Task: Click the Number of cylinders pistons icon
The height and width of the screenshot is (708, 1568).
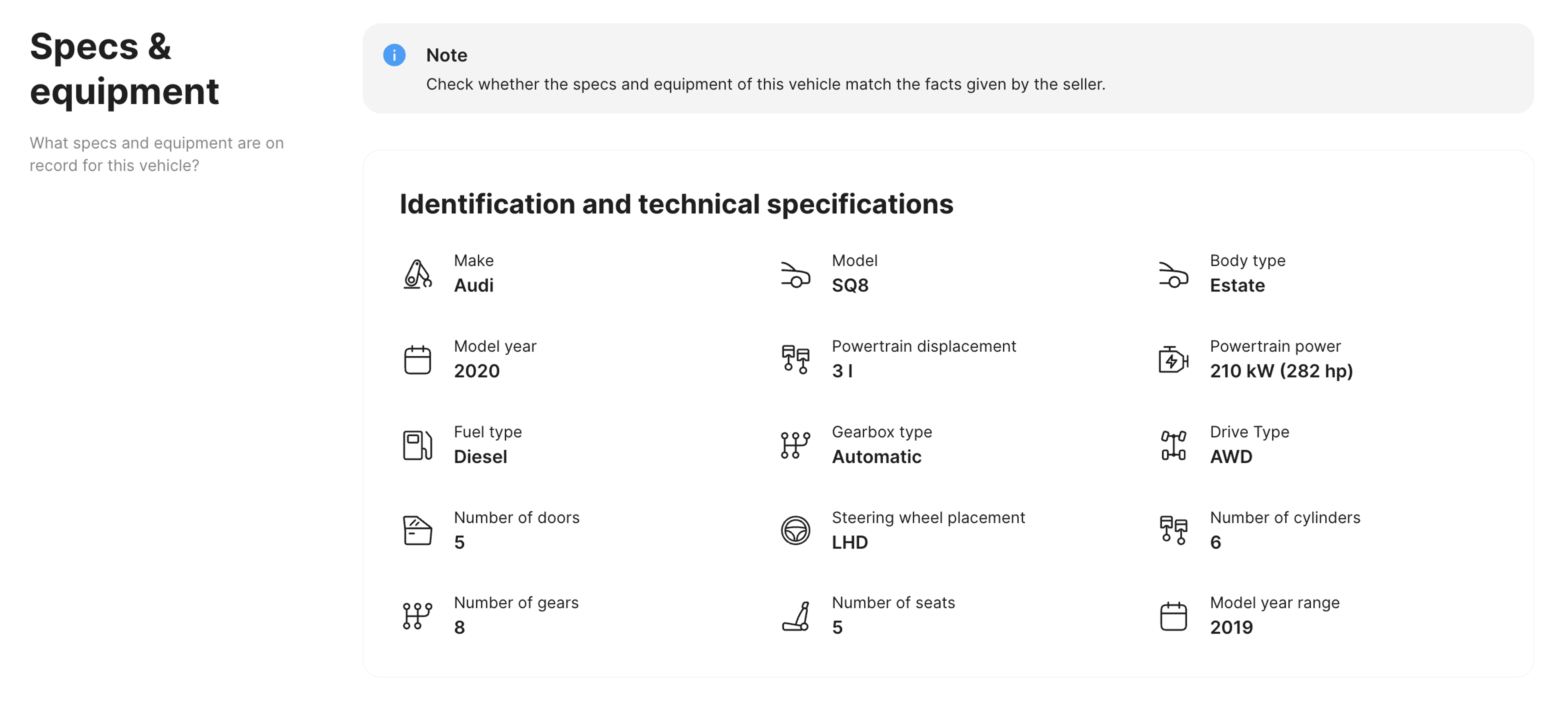Action: (1173, 530)
